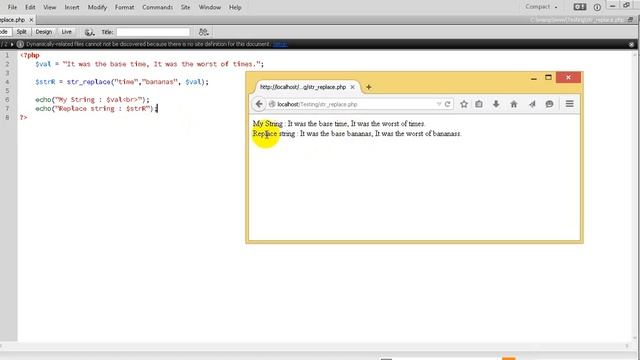Expand the Compact workspace dropdown
Viewport: 640px width, 360px height.
[541, 7]
